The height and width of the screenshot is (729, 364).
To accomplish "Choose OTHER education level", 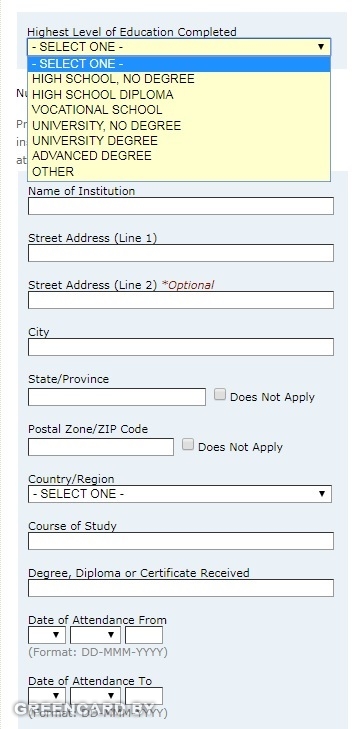I will click(179, 172).
